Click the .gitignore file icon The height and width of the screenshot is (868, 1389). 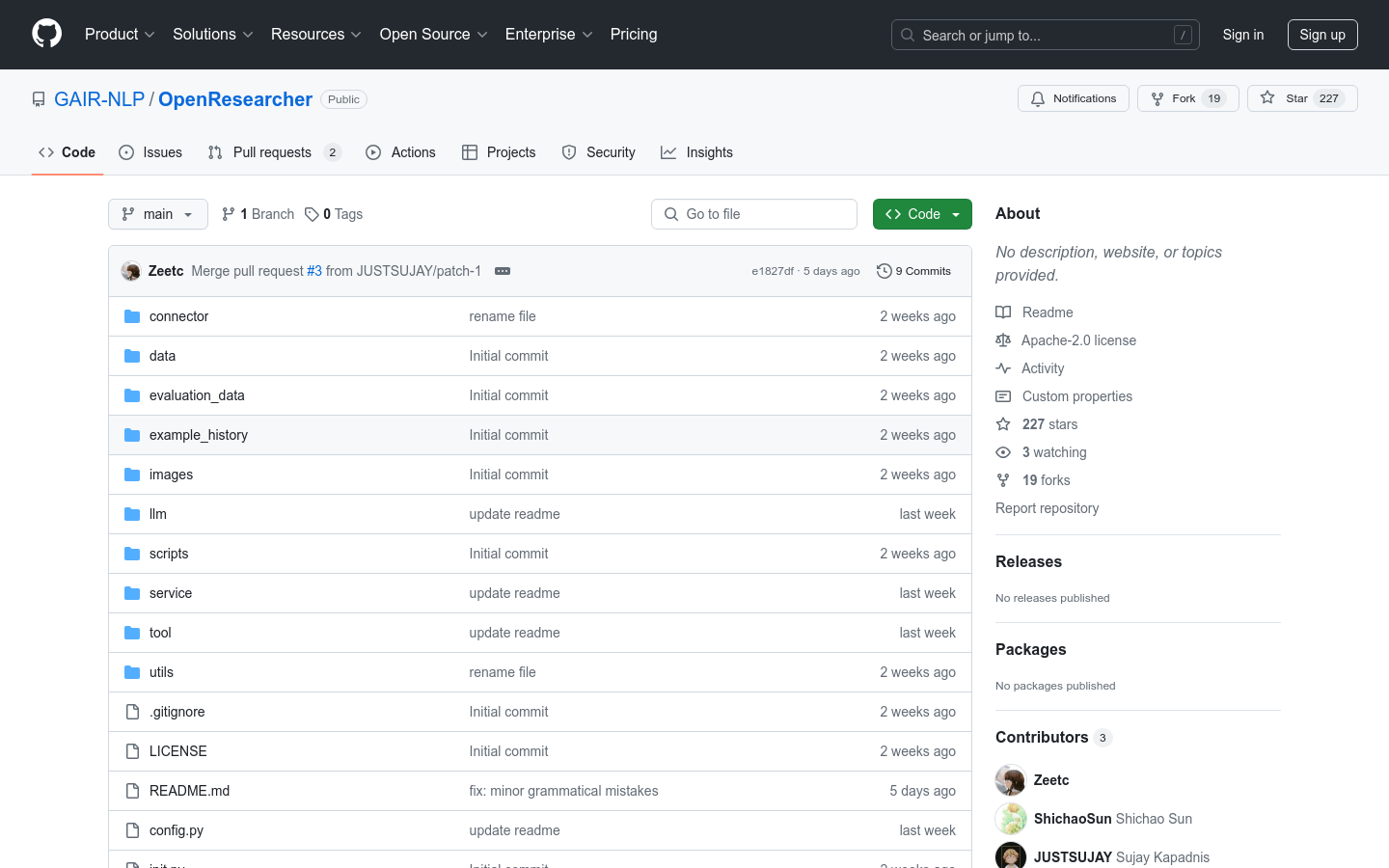[132, 712]
